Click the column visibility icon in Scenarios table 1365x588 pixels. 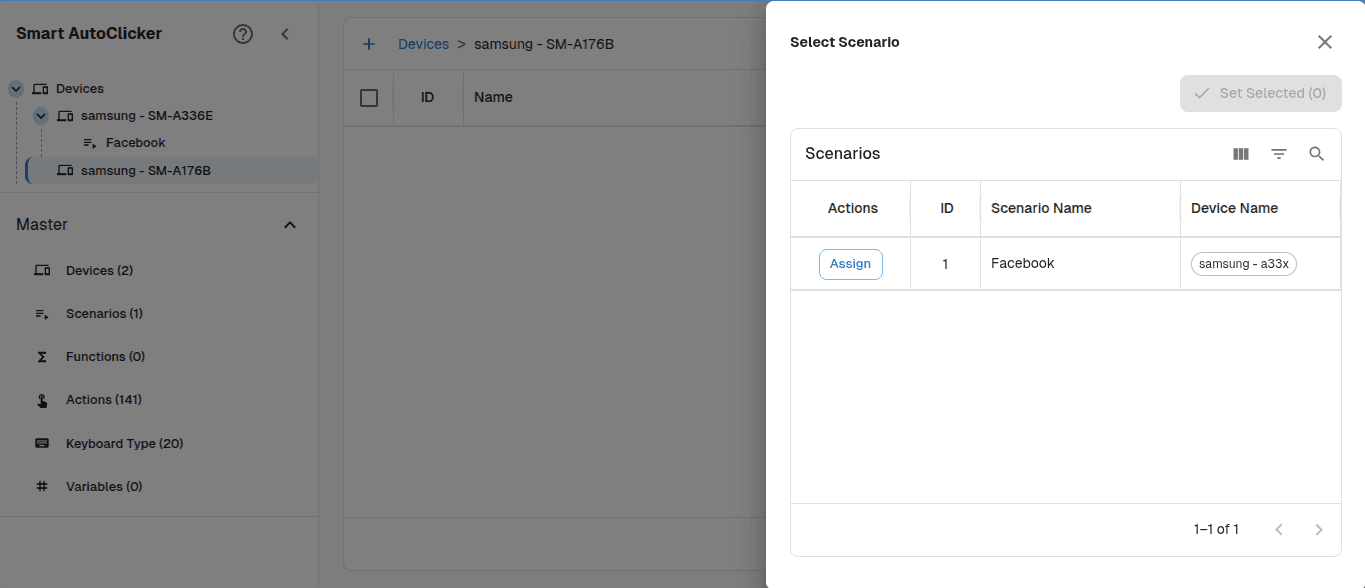click(1241, 154)
